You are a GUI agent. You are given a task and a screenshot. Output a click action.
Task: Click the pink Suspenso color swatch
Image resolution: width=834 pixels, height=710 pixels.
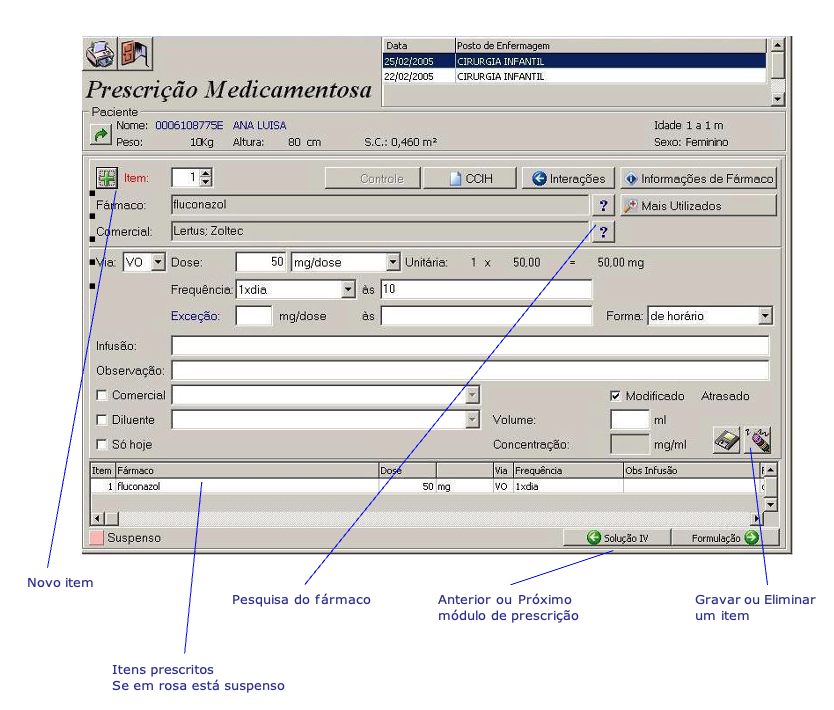tap(96, 538)
